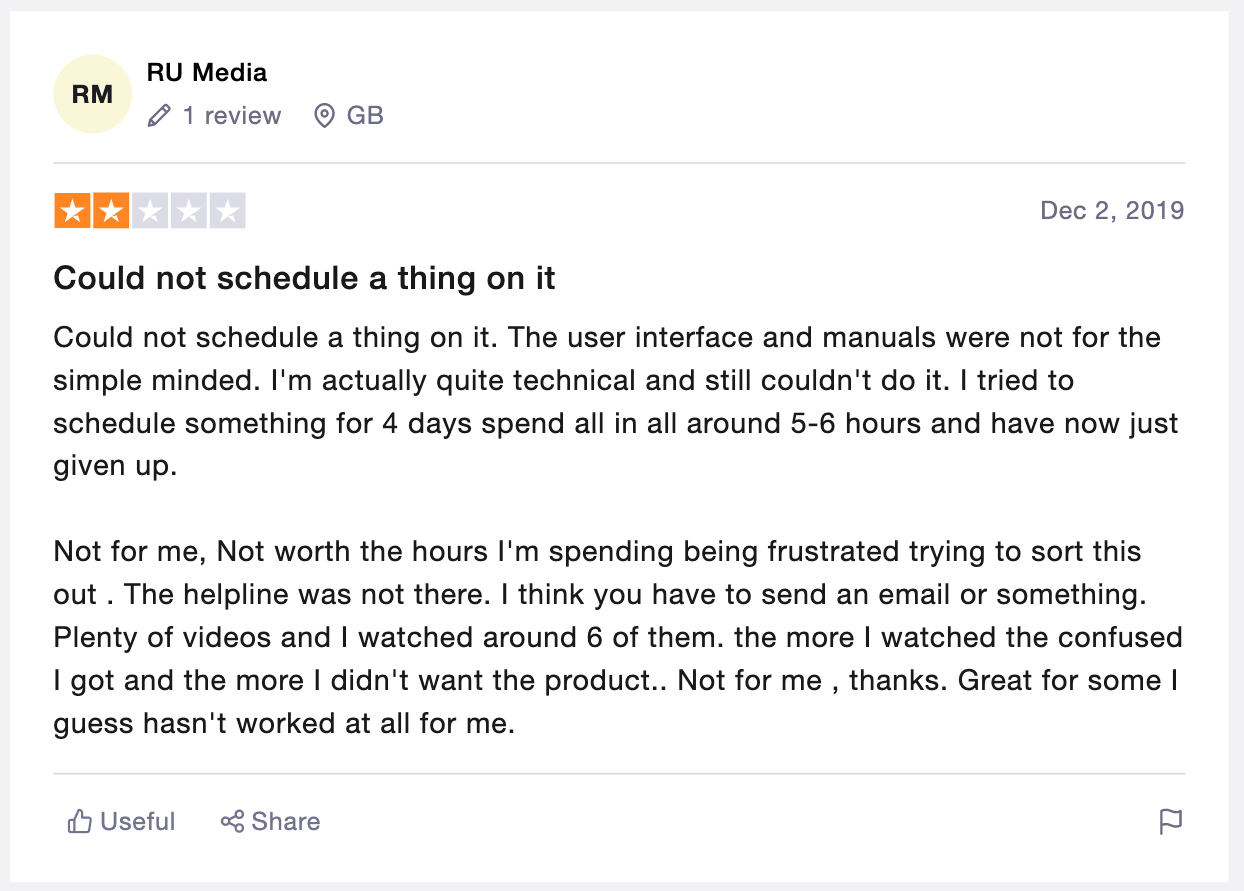This screenshot has height=891, width=1244.
Task: Click the first orange rating star
Action: point(72,211)
